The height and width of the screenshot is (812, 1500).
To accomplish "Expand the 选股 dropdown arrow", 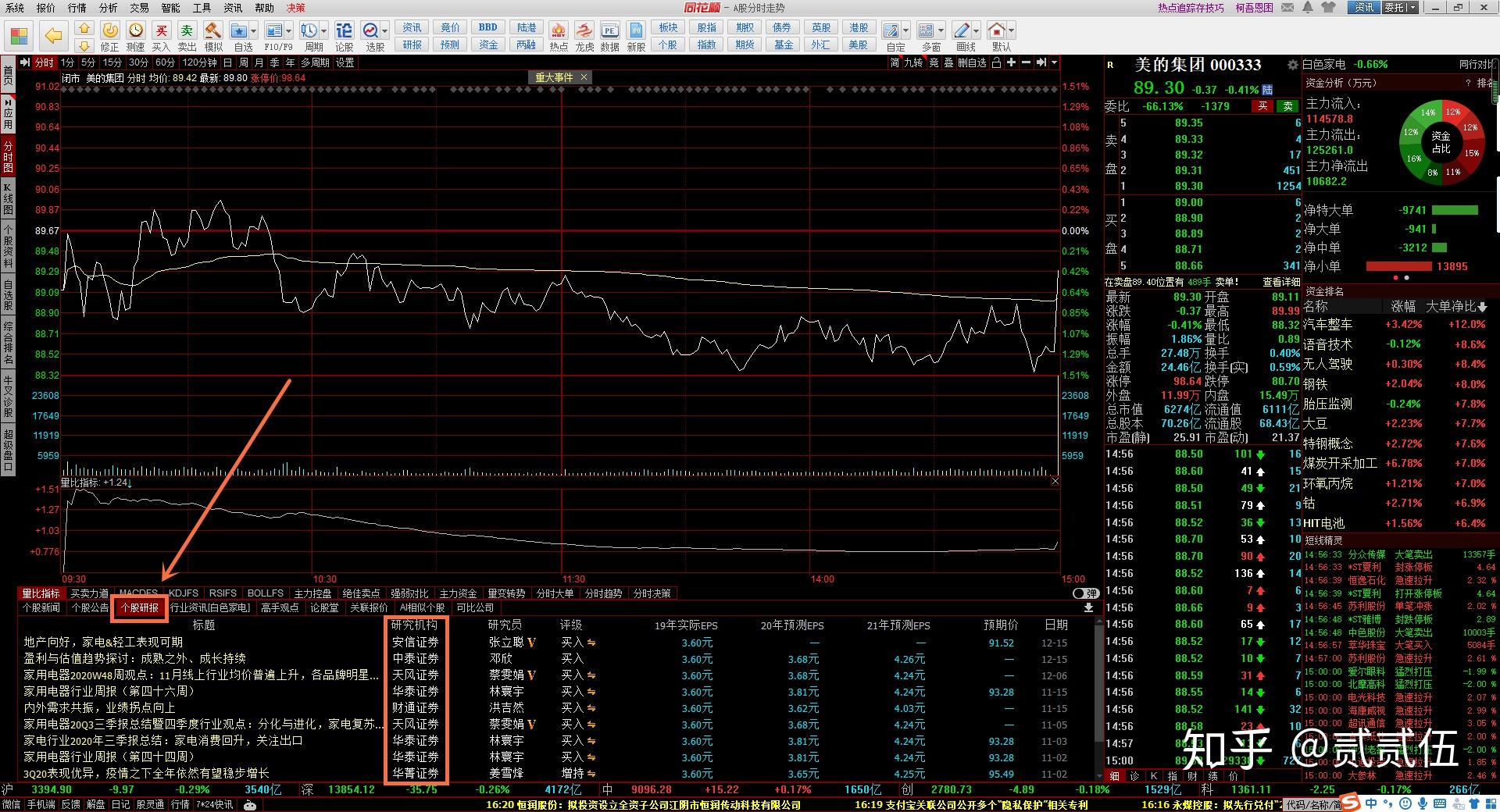I will pos(385,31).
